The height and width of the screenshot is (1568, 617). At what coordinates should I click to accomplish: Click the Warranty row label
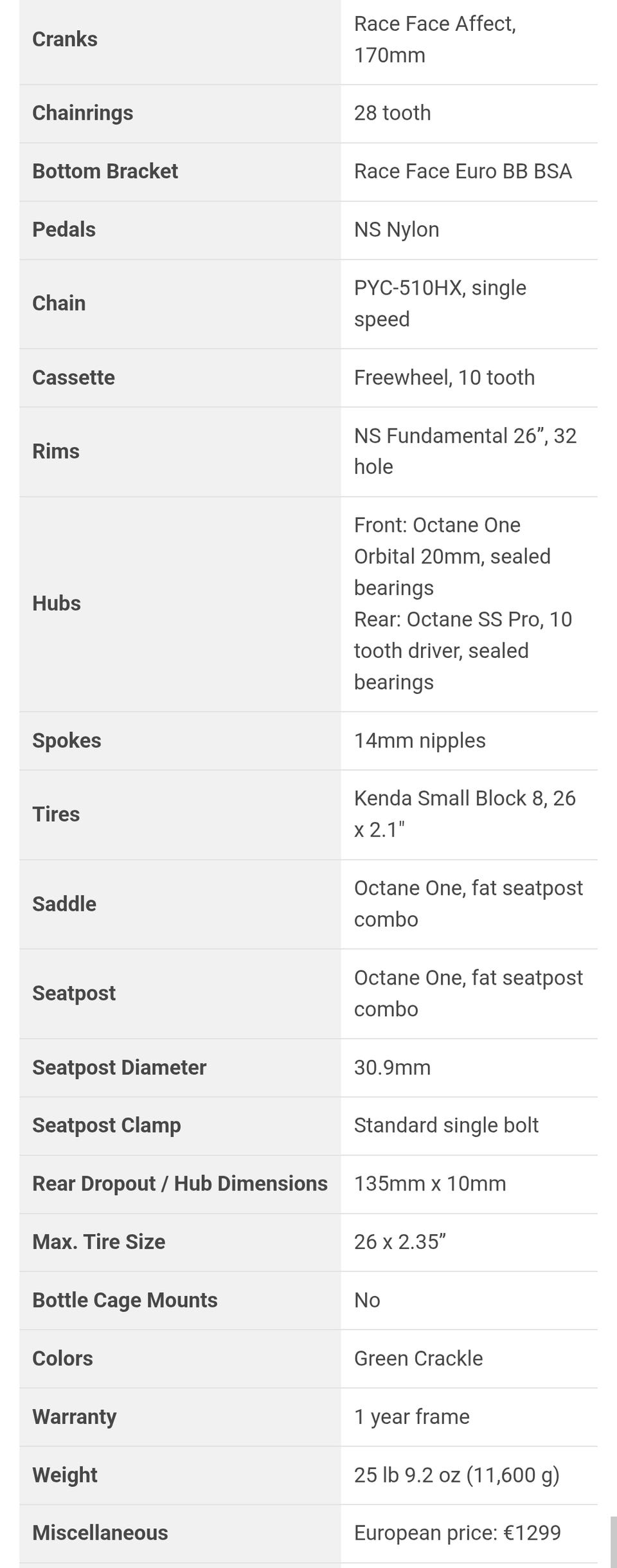pos(74,1416)
